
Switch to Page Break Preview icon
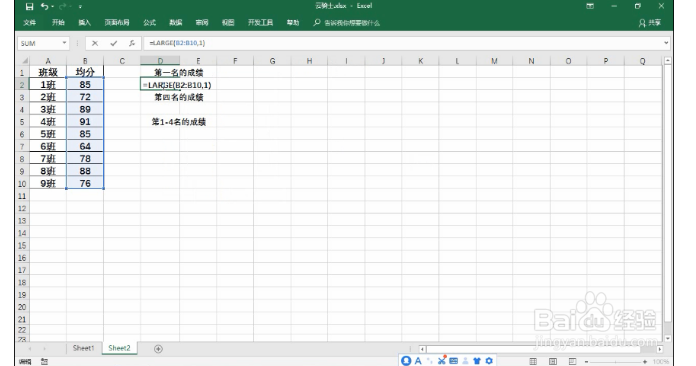pos(572,361)
